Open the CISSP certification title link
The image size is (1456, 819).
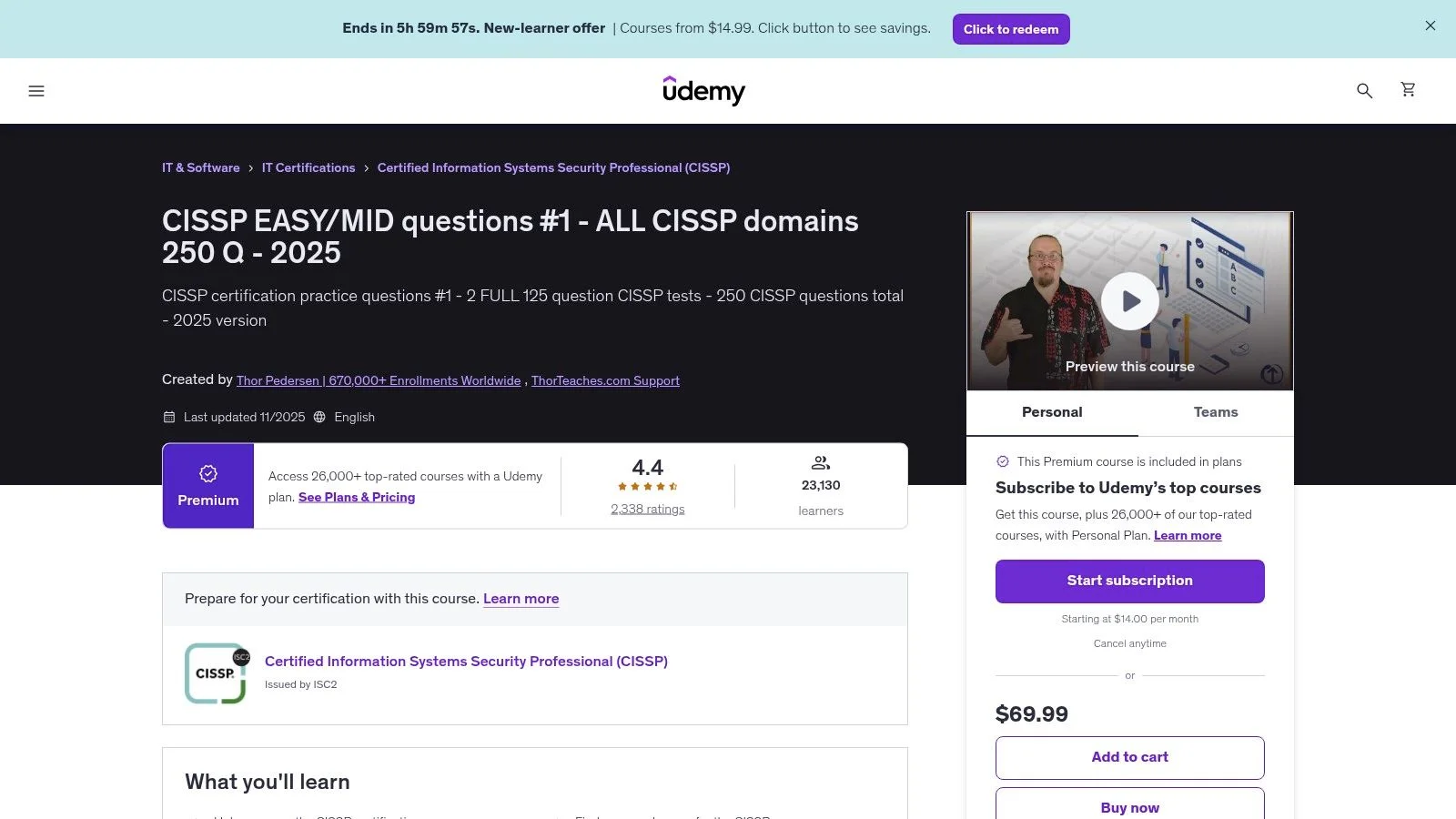(x=466, y=662)
